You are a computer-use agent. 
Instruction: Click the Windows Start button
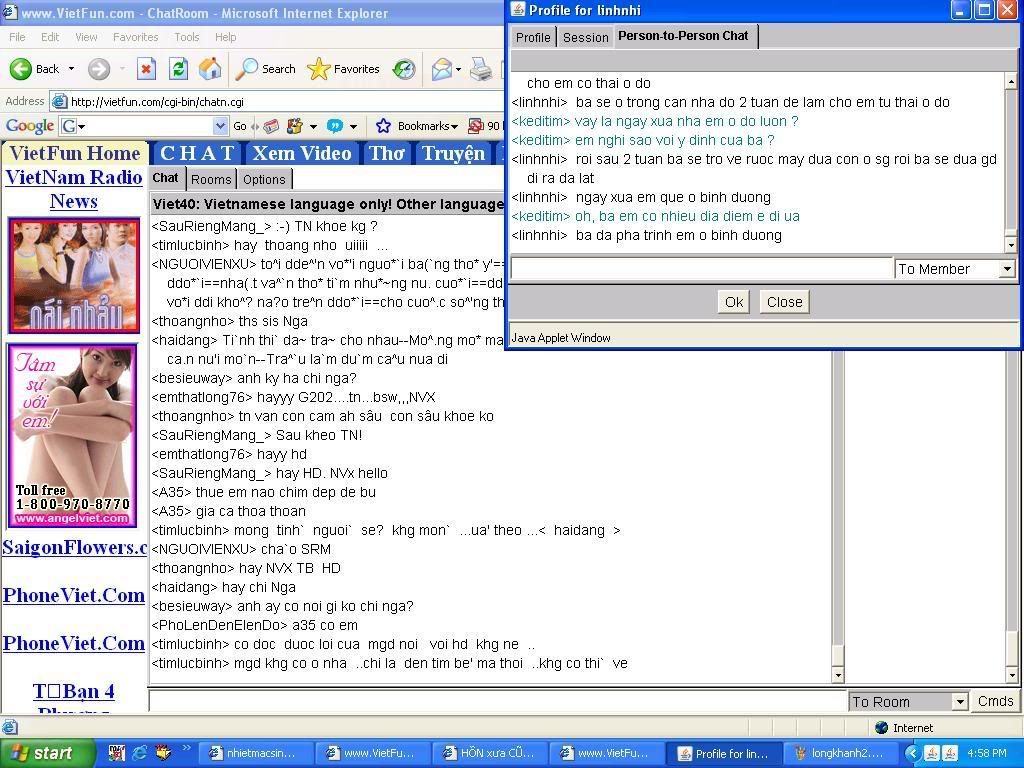46,753
